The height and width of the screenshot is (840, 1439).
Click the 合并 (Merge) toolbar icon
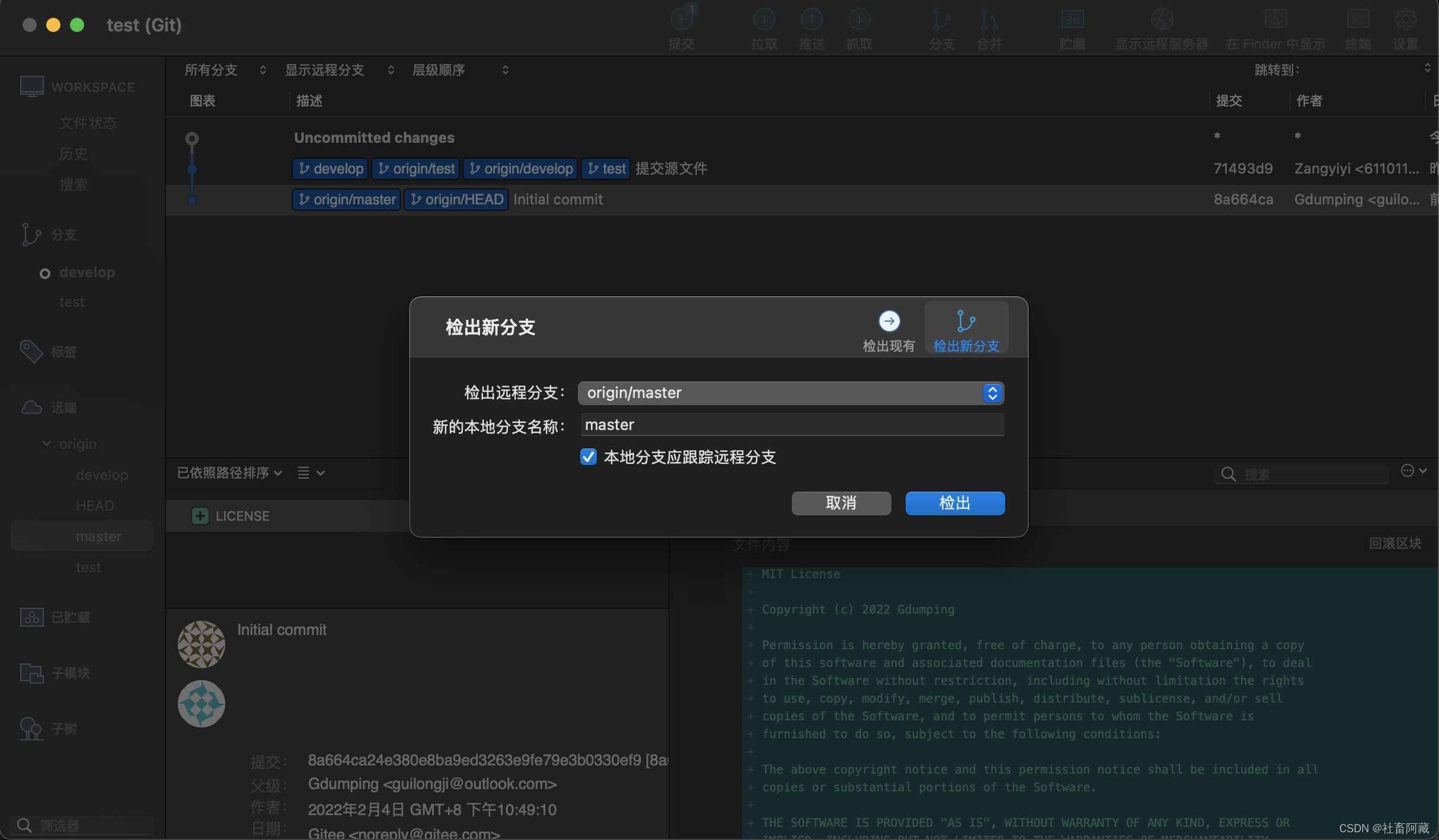(x=989, y=20)
